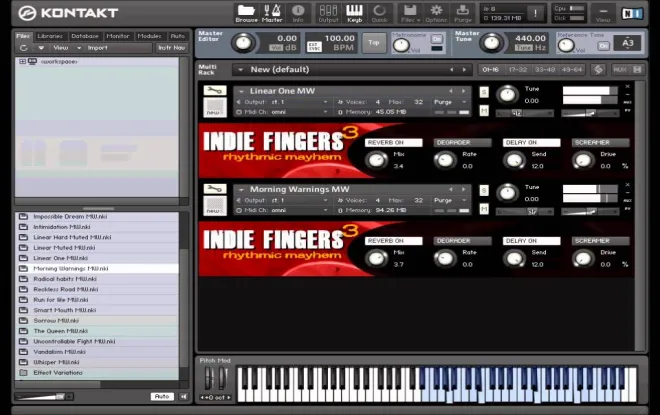Click the browser Auto preview button
Viewport: 660px width, 415px height.
(x=162, y=396)
